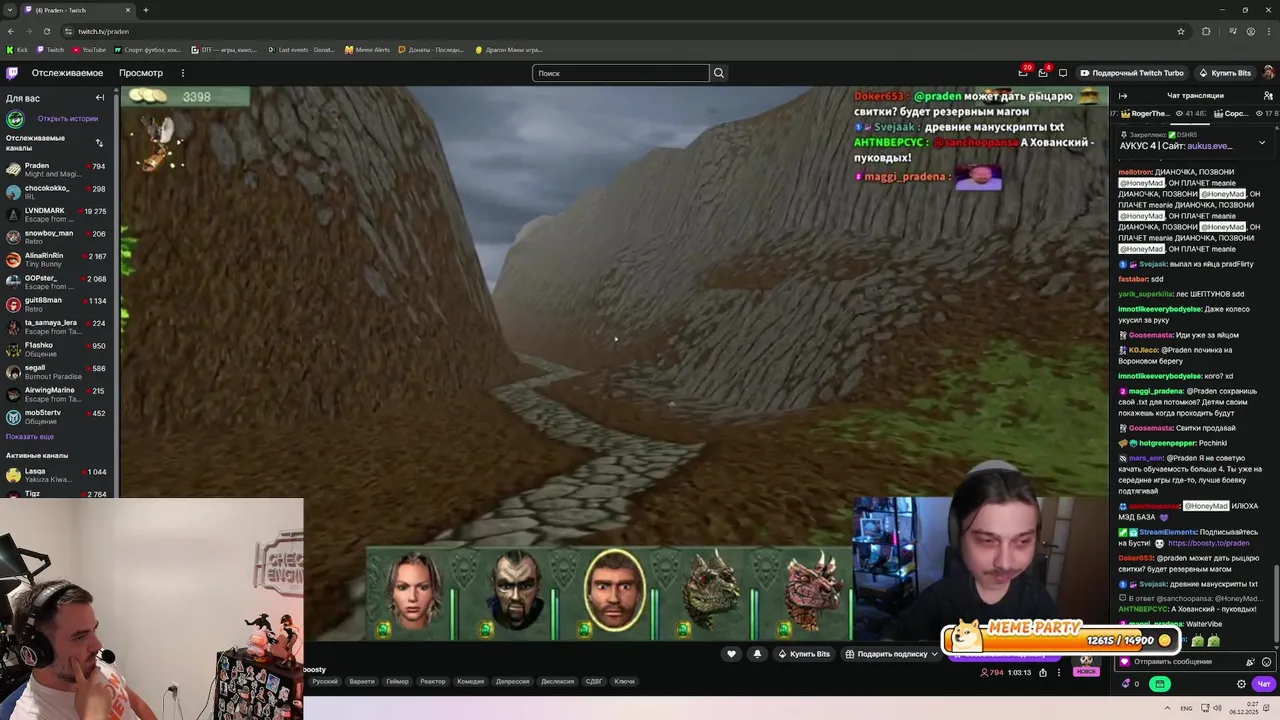
Task: Open the Отслеживаемое (Following) tab
Action: (67, 73)
